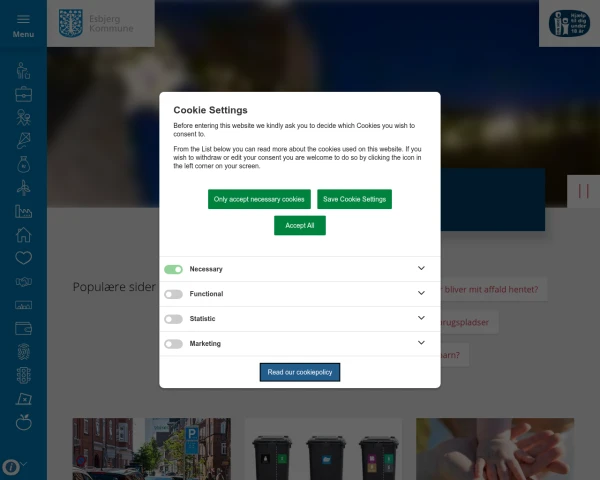Enable the Functional cookies switch
Viewport: 600px width, 480px height.
pyautogui.click(x=173, y=294)
